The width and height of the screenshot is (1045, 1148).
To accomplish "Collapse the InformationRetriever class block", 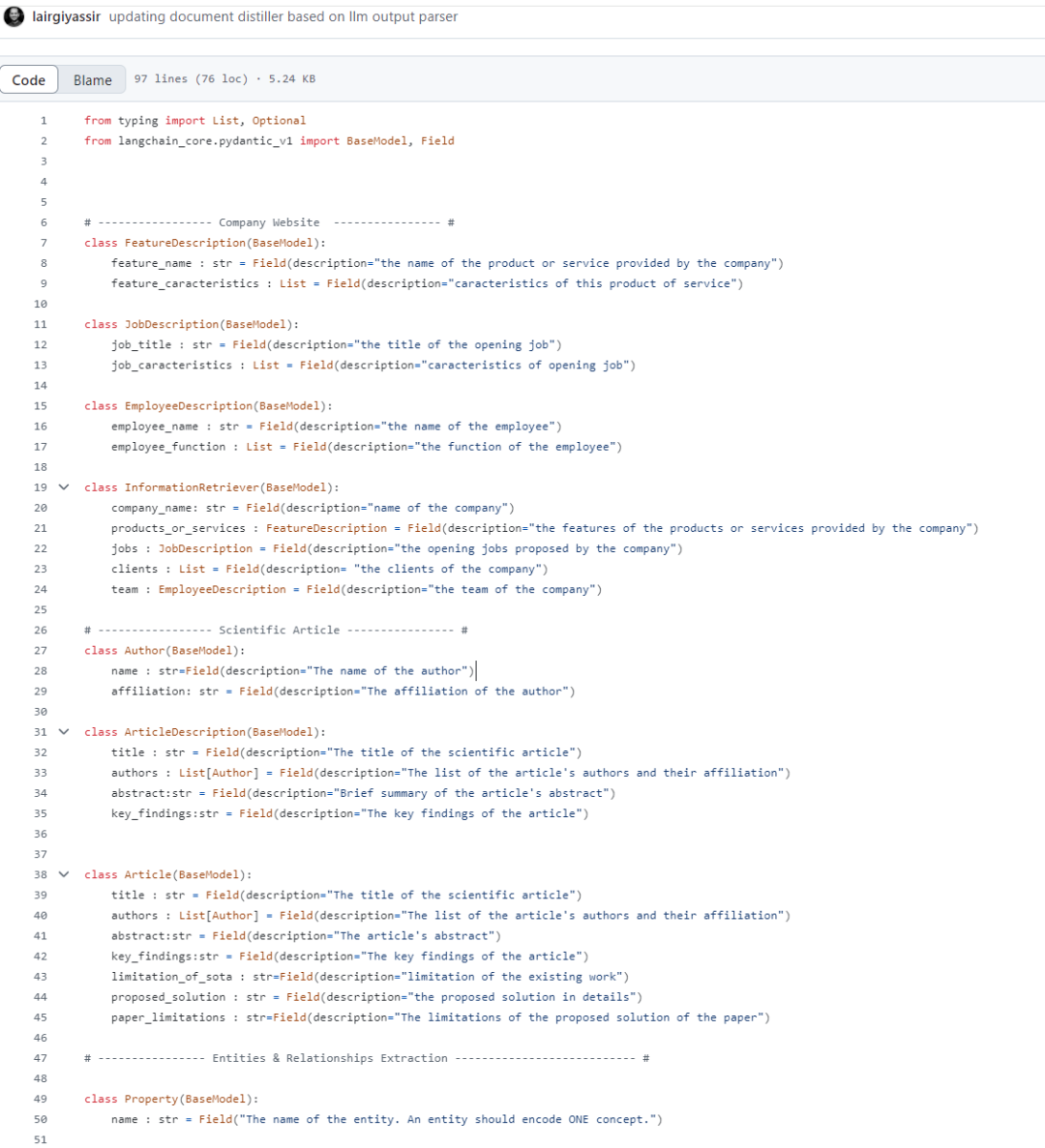I will click(64, 487).
